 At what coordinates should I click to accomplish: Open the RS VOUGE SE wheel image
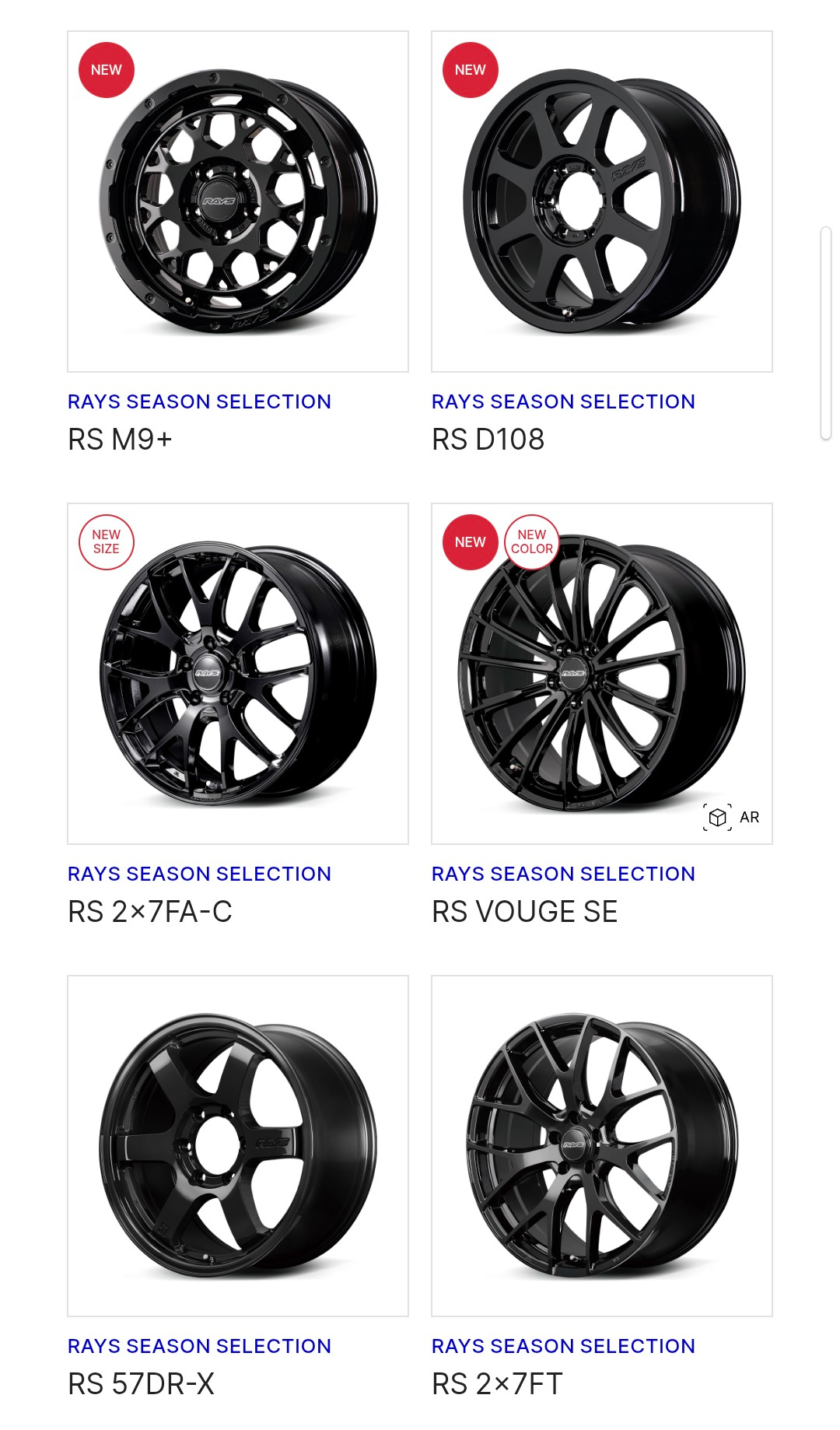click(602, 674)
